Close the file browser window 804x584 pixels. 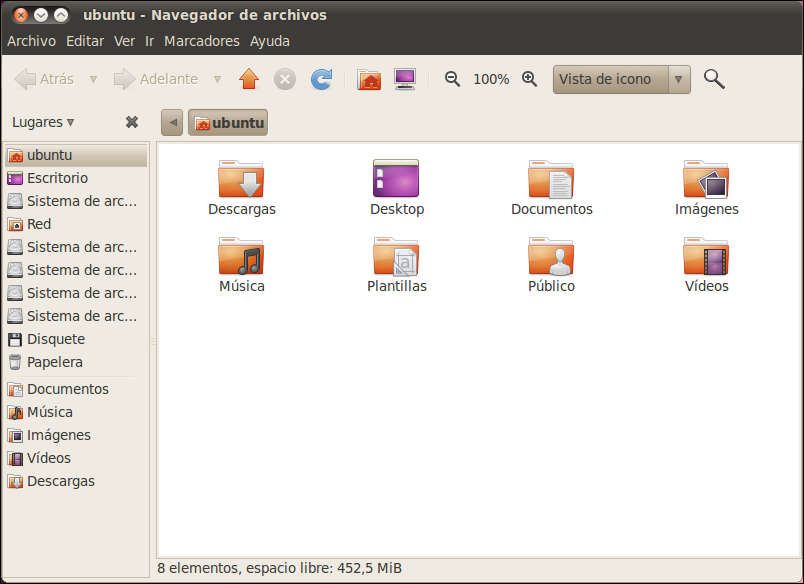[21, 15]
